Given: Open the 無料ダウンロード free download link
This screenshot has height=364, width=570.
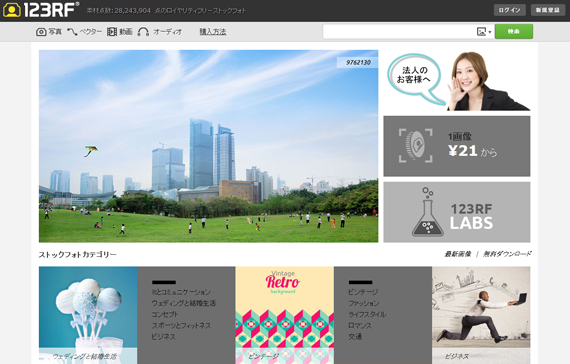Looking at the screenshot, I should click(507, 254).
